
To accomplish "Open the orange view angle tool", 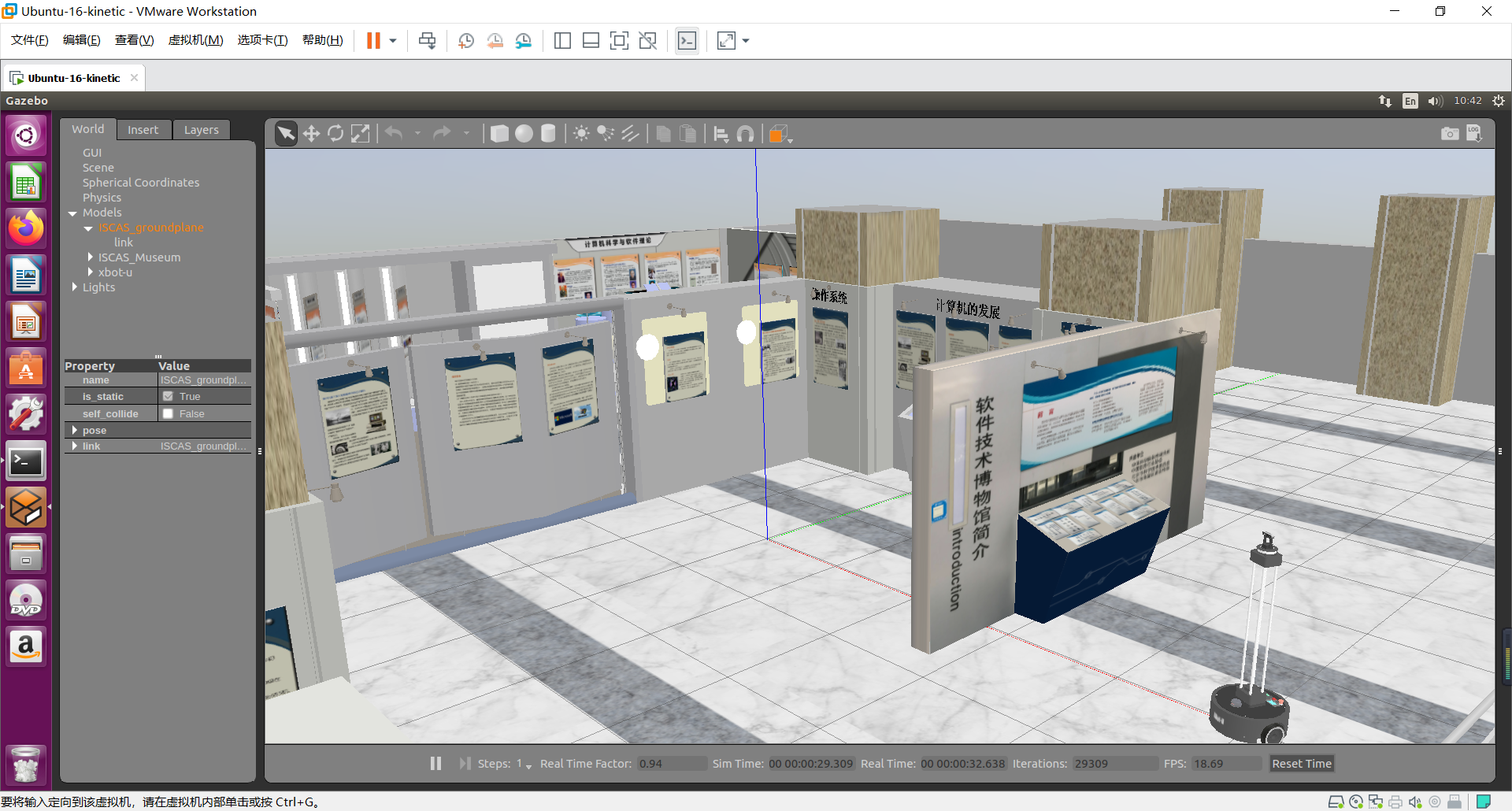I will tap(779, 134).
